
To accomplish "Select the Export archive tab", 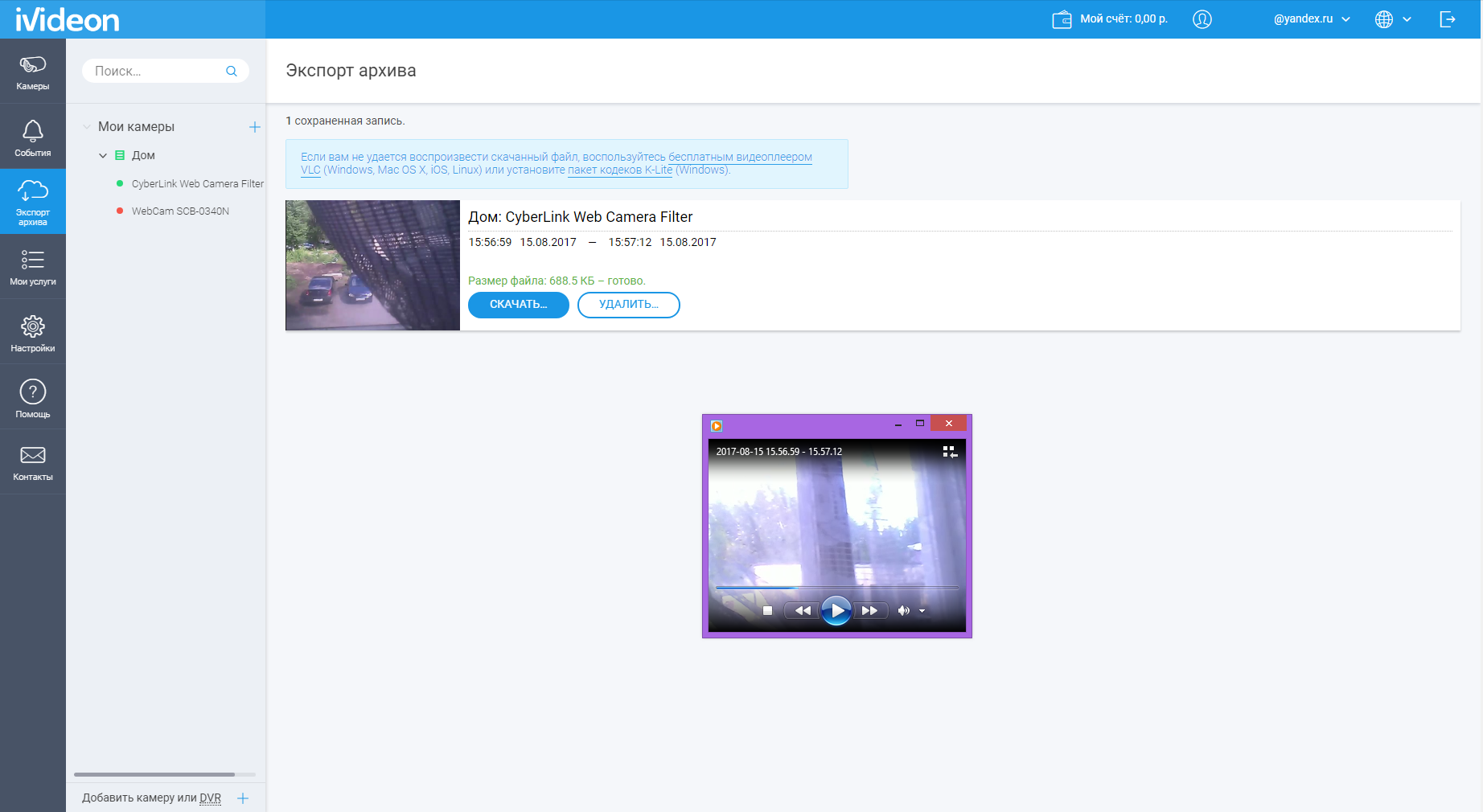I will tap(32, 202).
